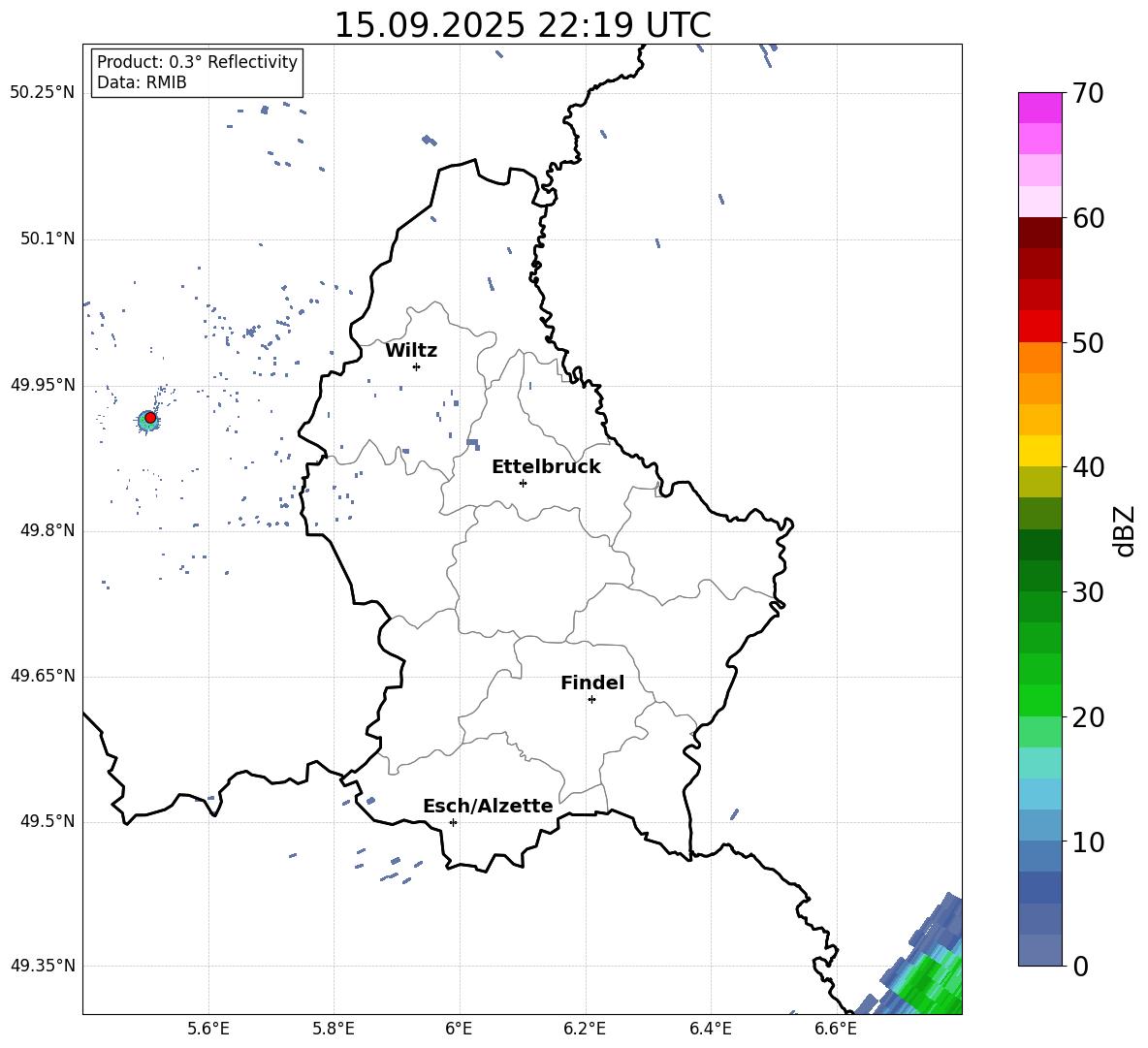Click the Findel city label

(592, 683)
